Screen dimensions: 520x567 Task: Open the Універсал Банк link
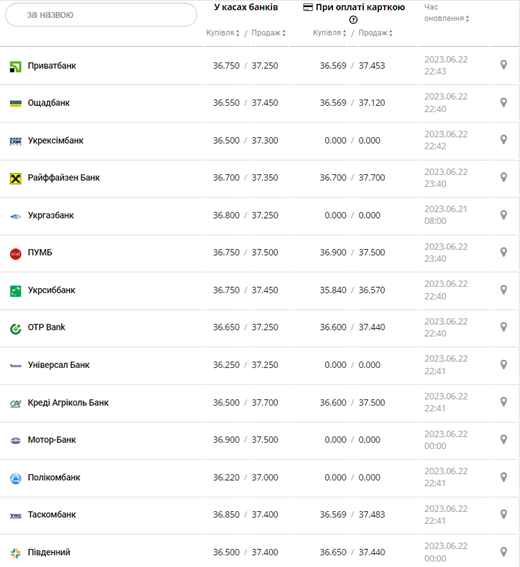(58, 365)
